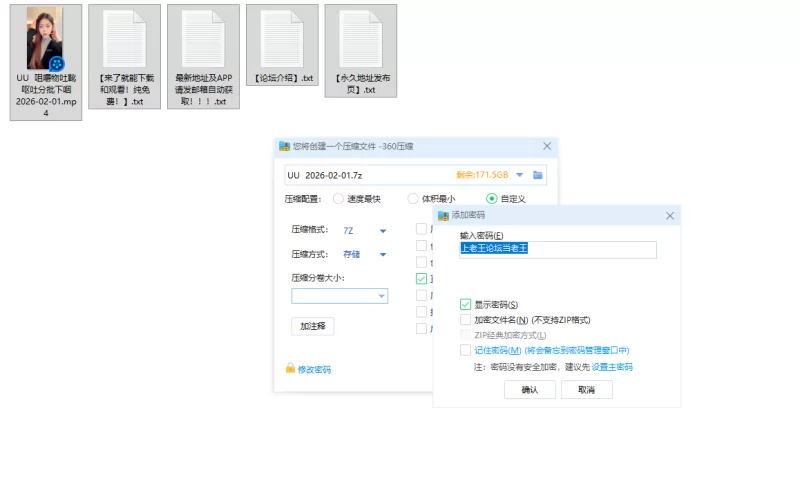
Task: Click the lock icon beside 修改密码
Action: coord(290,368)
